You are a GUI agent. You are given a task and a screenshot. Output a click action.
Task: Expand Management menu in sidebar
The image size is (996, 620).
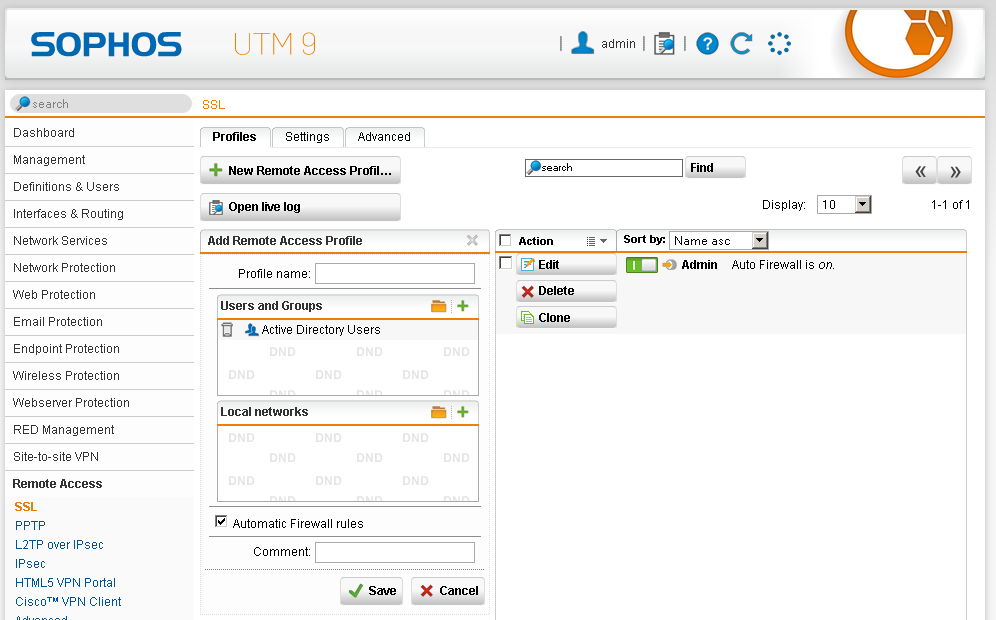coord(99,160)
